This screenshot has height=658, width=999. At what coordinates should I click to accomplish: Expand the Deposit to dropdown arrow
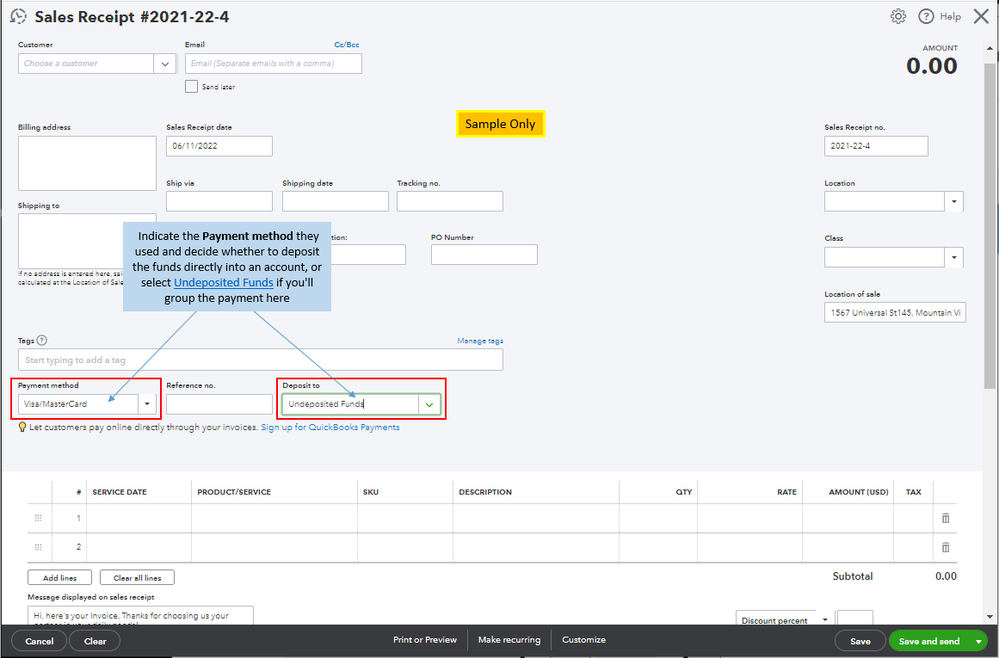coord(429,404)
